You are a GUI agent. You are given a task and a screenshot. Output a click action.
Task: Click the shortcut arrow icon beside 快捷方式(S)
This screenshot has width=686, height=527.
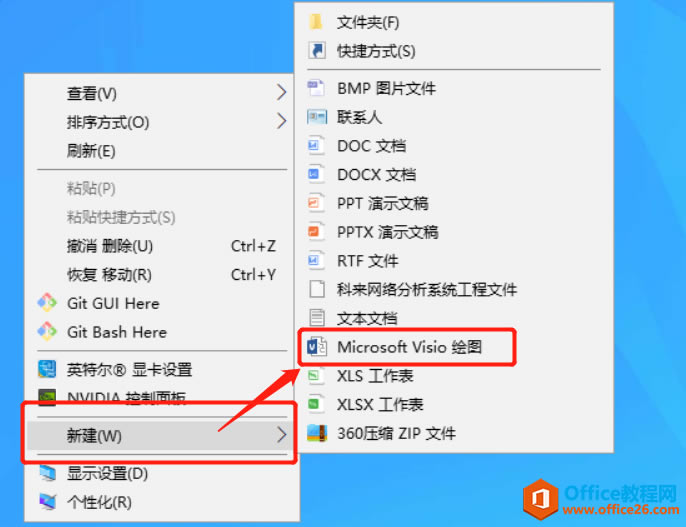[x=317, y=51]
